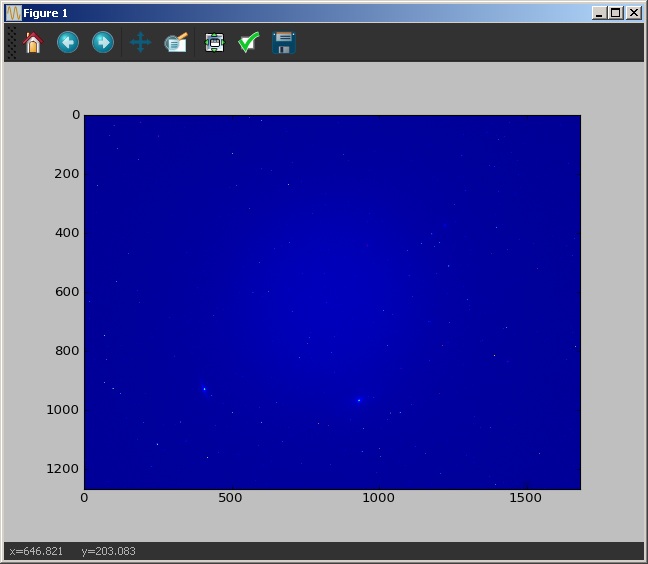The width and height of the screenshot is (648, 564).
Task: Close the Figure 1 window
Action: tap(634, 13)
